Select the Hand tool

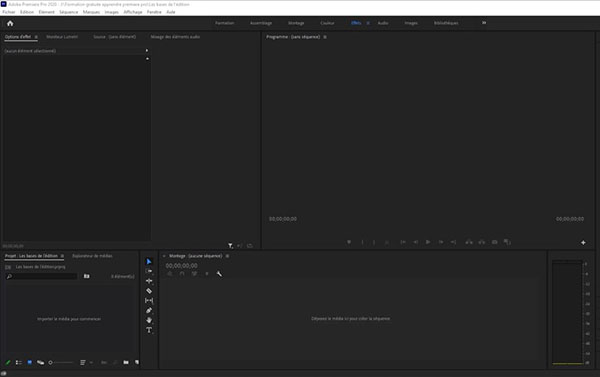149,320
